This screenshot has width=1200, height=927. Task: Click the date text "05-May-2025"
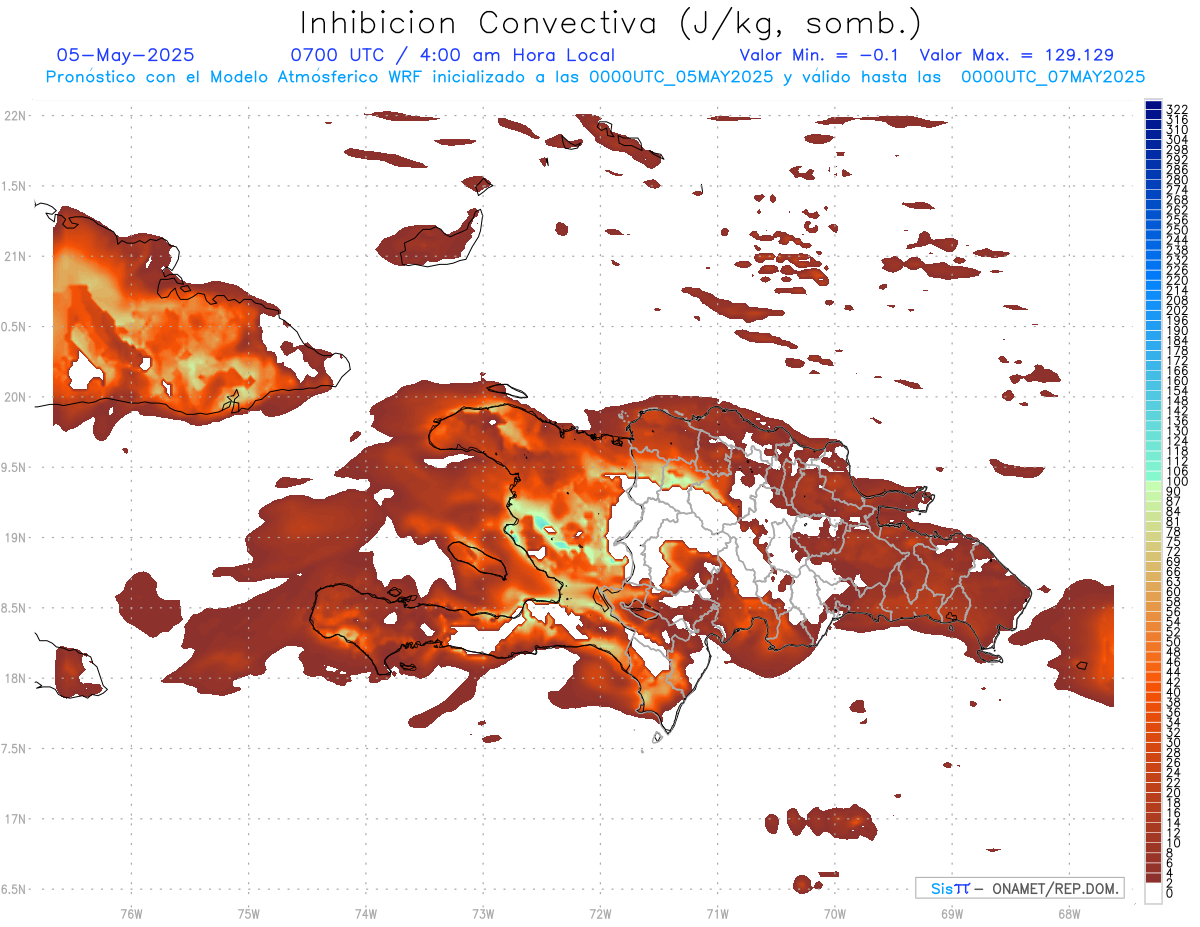(126, 55)
